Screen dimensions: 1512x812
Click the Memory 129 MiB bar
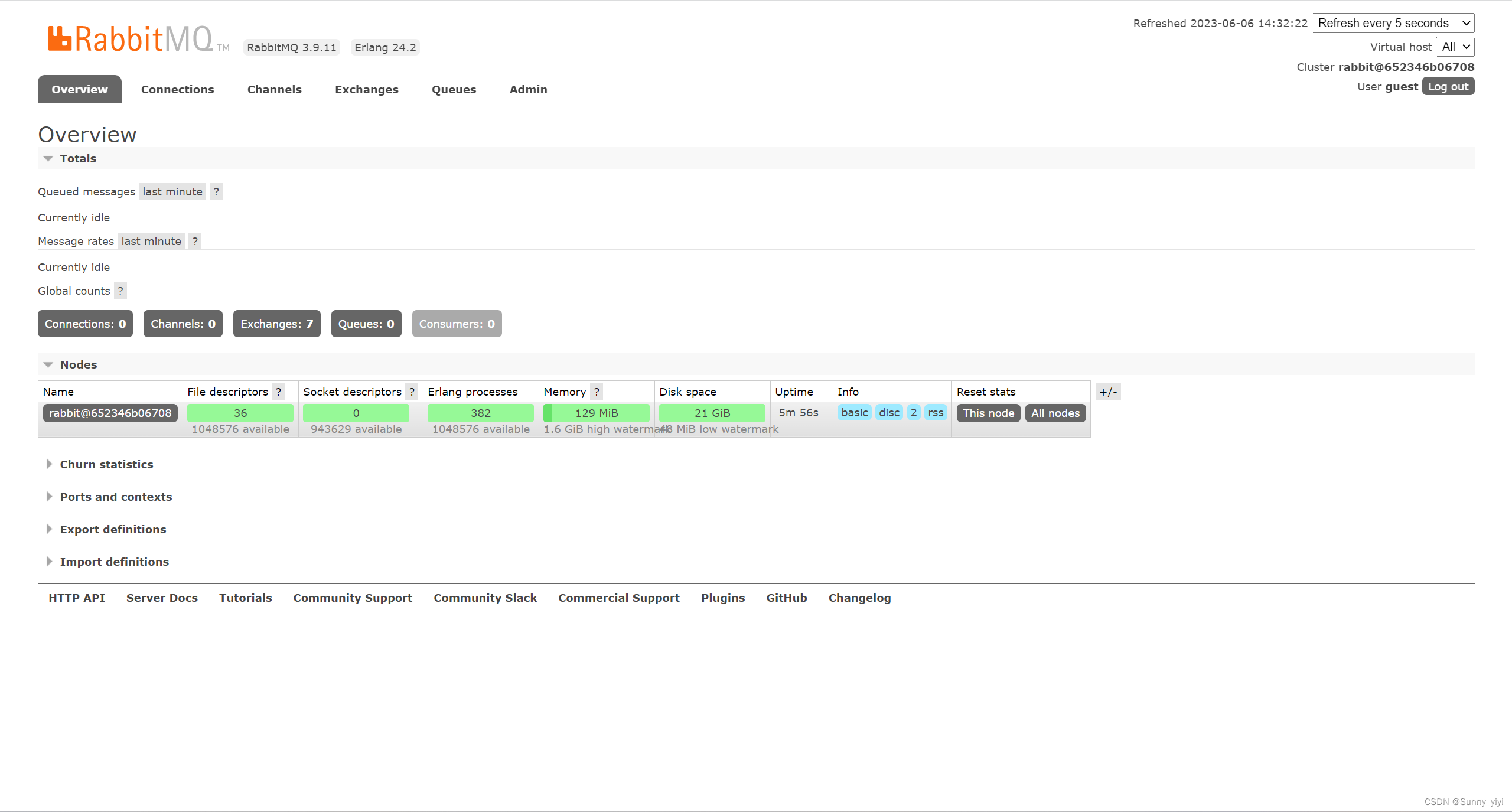tap(597, 413)
